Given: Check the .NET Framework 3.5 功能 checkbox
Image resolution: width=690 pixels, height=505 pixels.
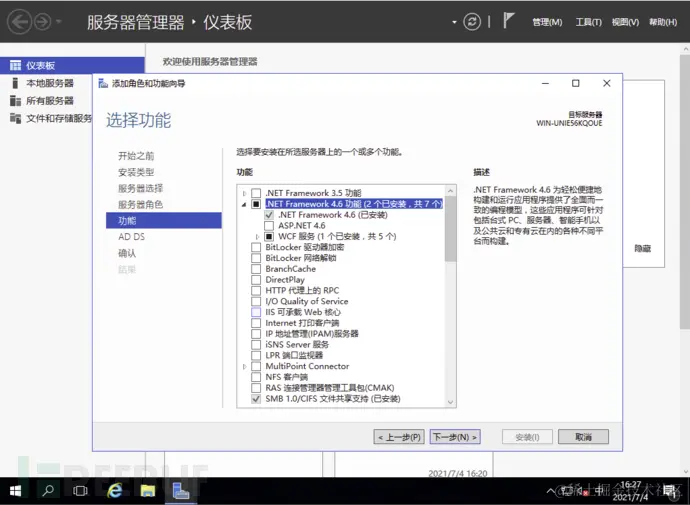Looking at the screenshot, I should point(256,193).
